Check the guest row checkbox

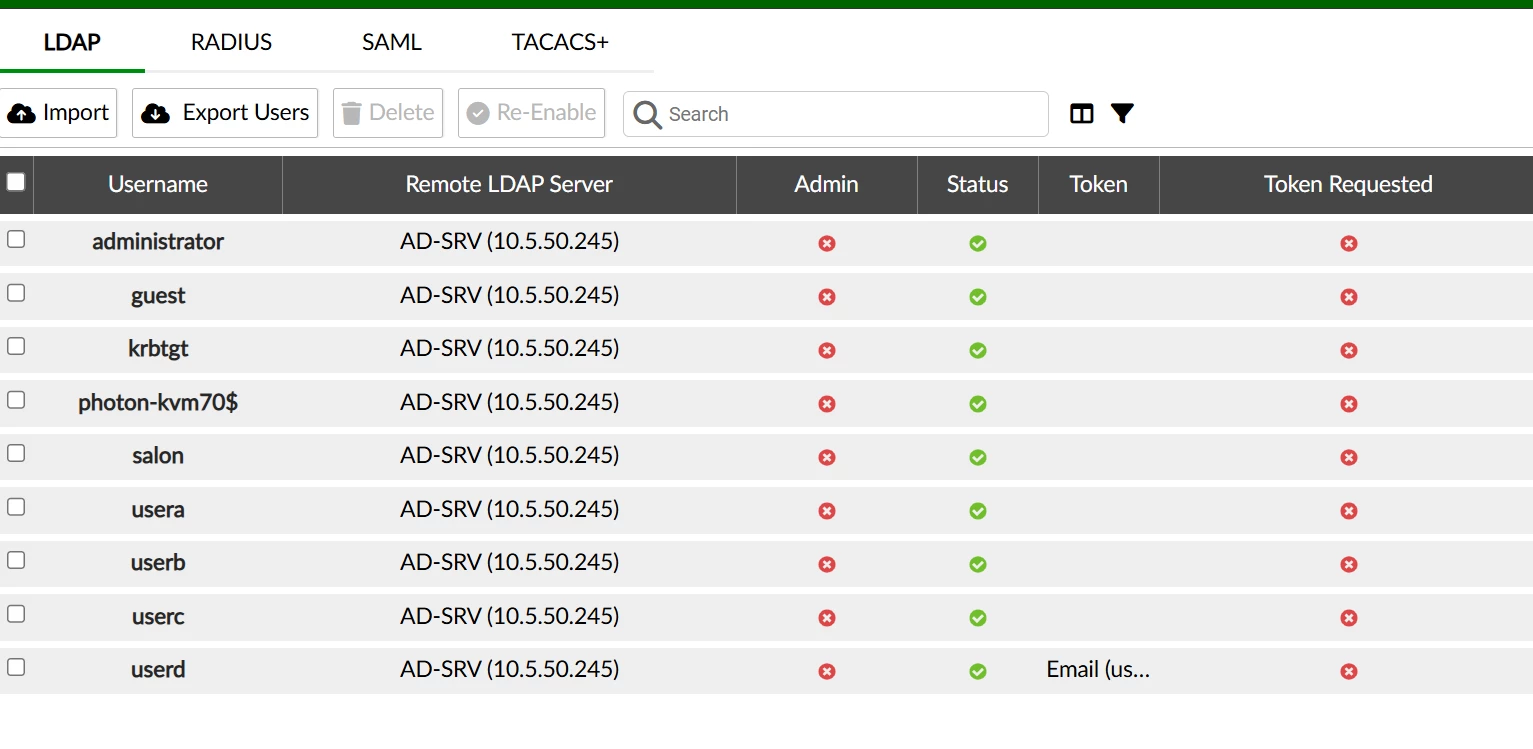[16, 293]
